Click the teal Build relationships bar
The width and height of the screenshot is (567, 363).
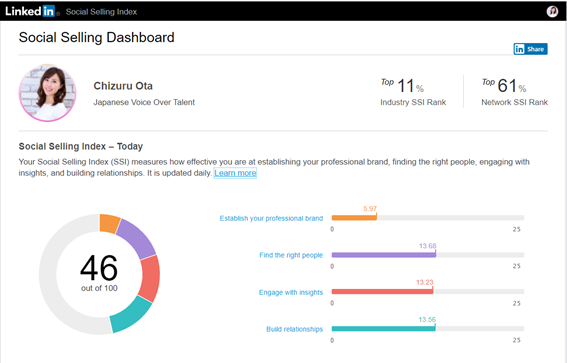(x=383, y=328)
